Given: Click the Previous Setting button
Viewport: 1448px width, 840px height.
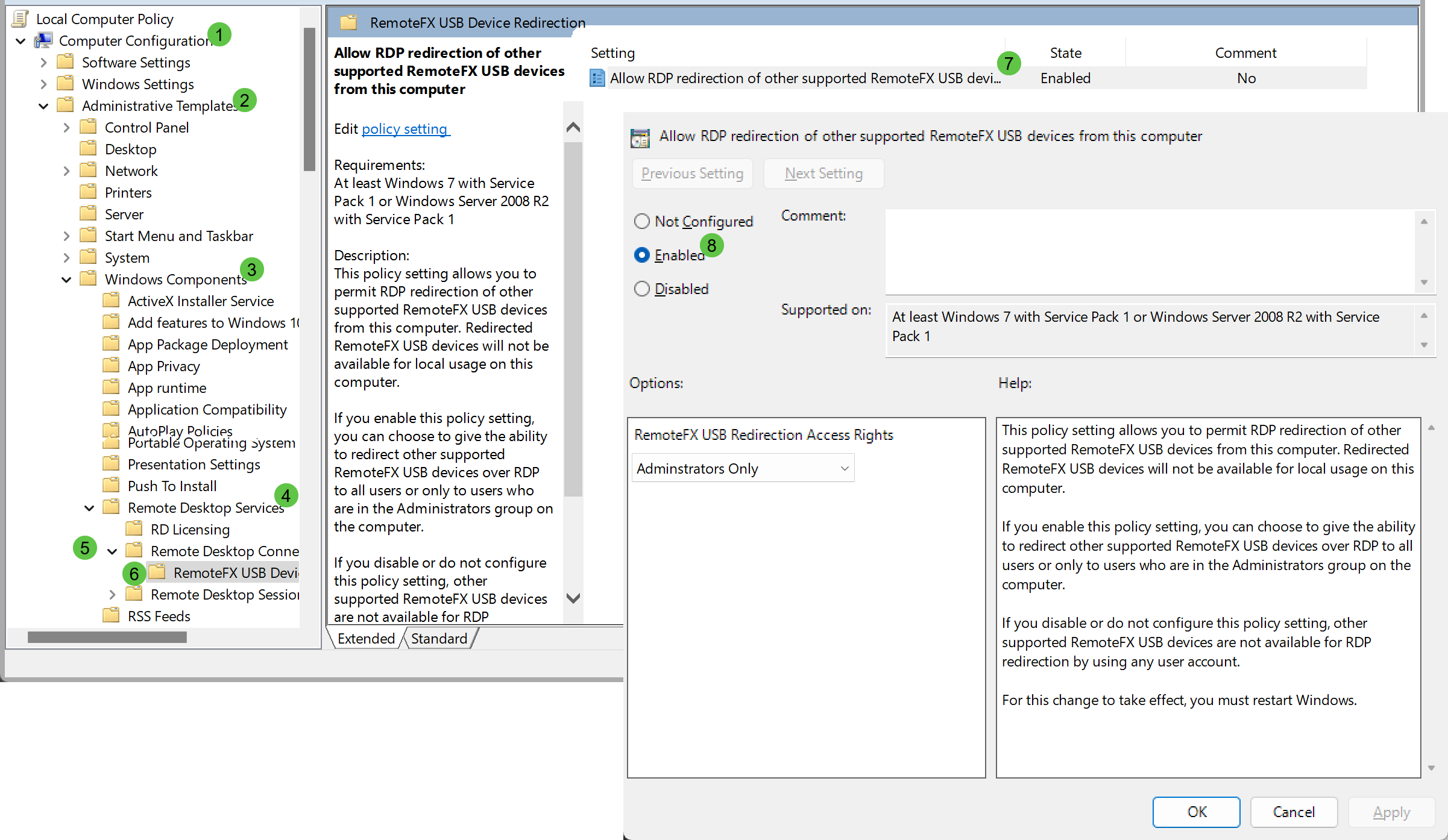Looking at the screenshot, I should coord(692,174).
